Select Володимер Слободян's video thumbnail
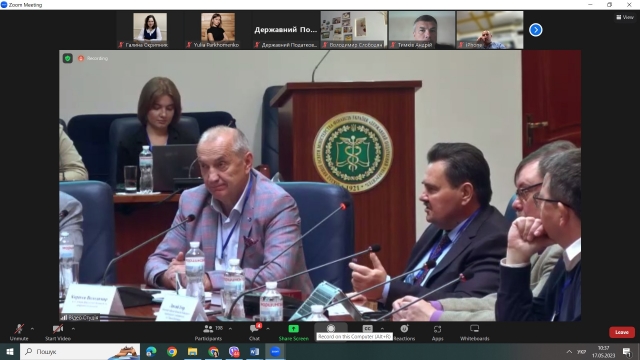 point(354,30)
